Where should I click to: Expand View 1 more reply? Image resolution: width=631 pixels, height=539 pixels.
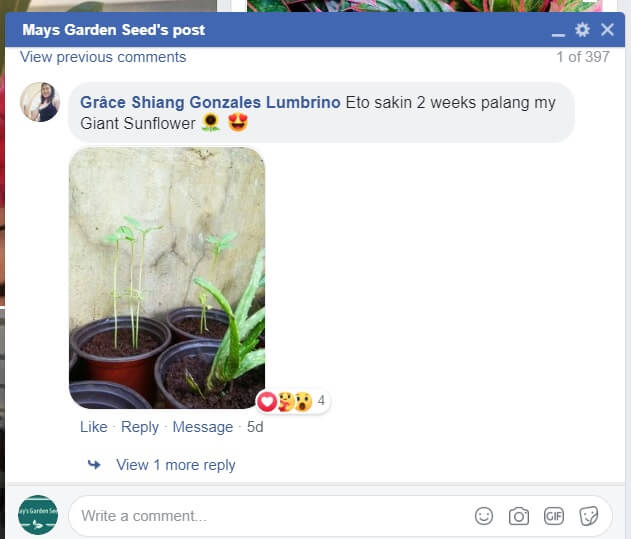click(x=175, y=465)
